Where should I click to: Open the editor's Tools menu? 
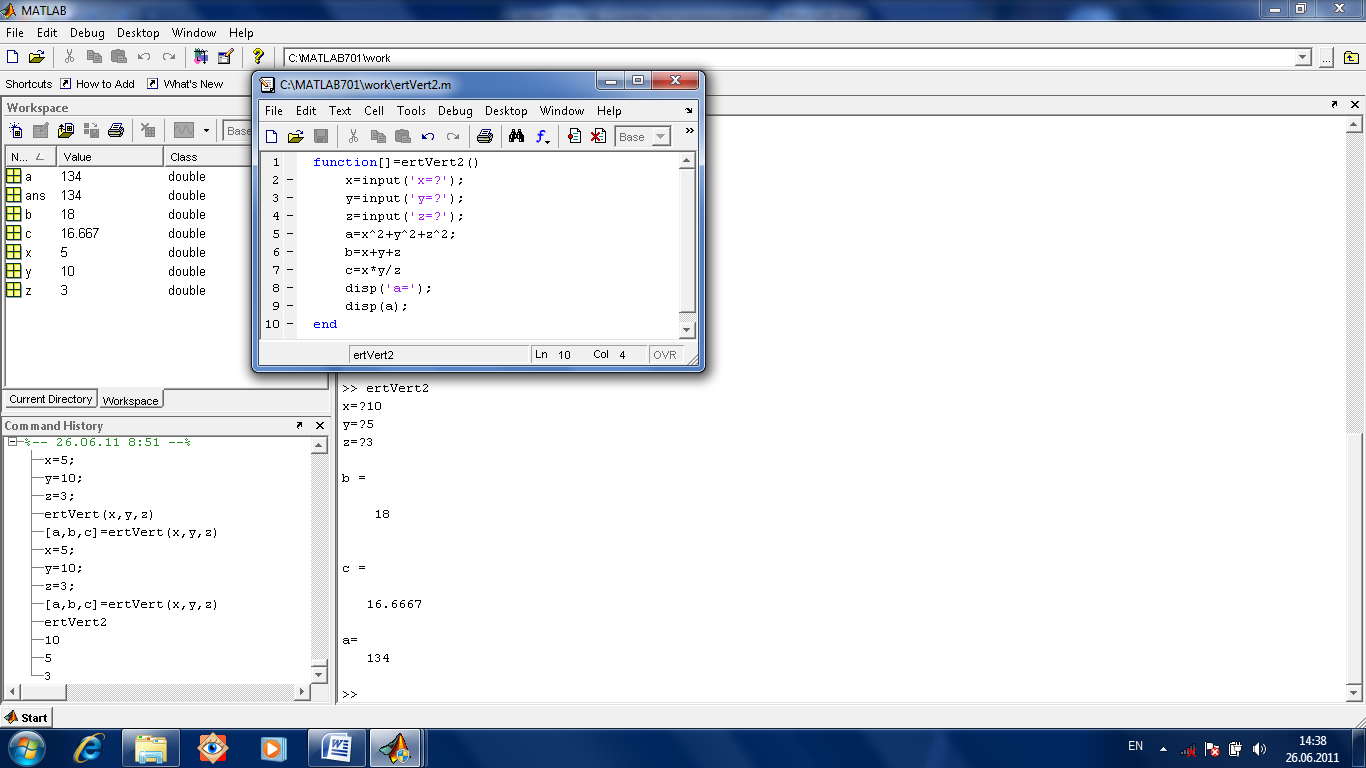[411, 111]
